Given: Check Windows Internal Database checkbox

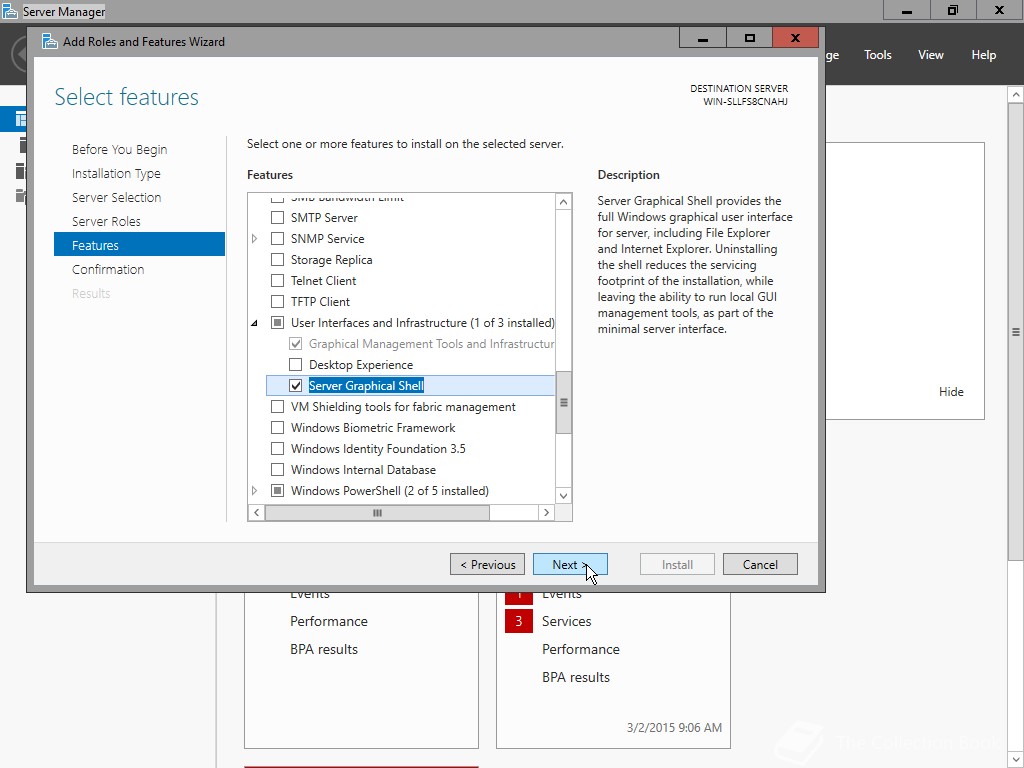Looking at the screenshot, I should click(x=278, y=469).
